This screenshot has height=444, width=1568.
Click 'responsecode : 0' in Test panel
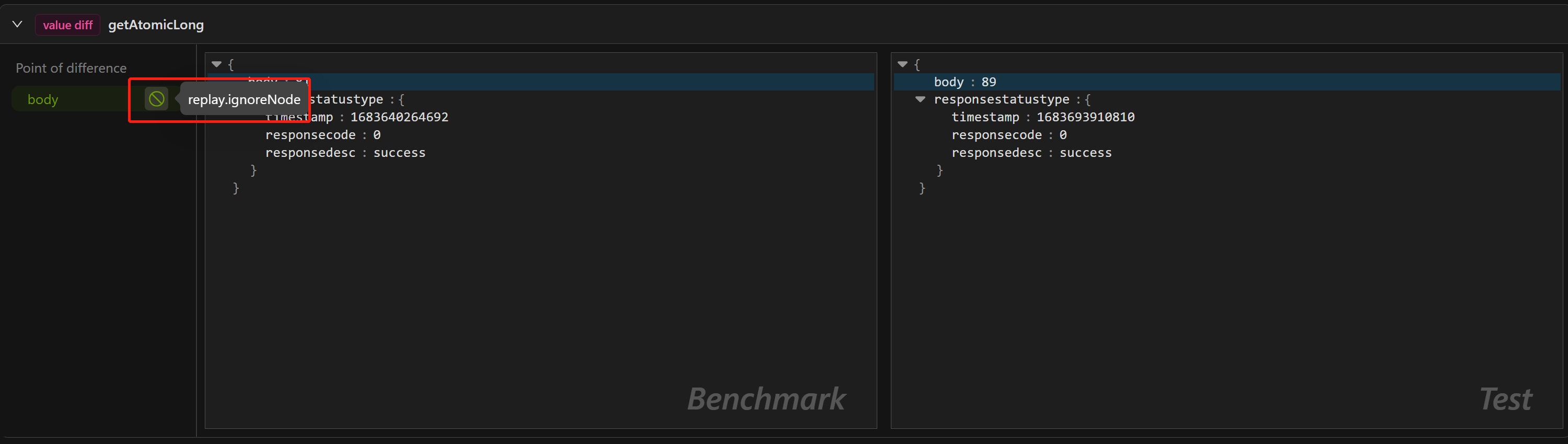(x=1008, y=134)
